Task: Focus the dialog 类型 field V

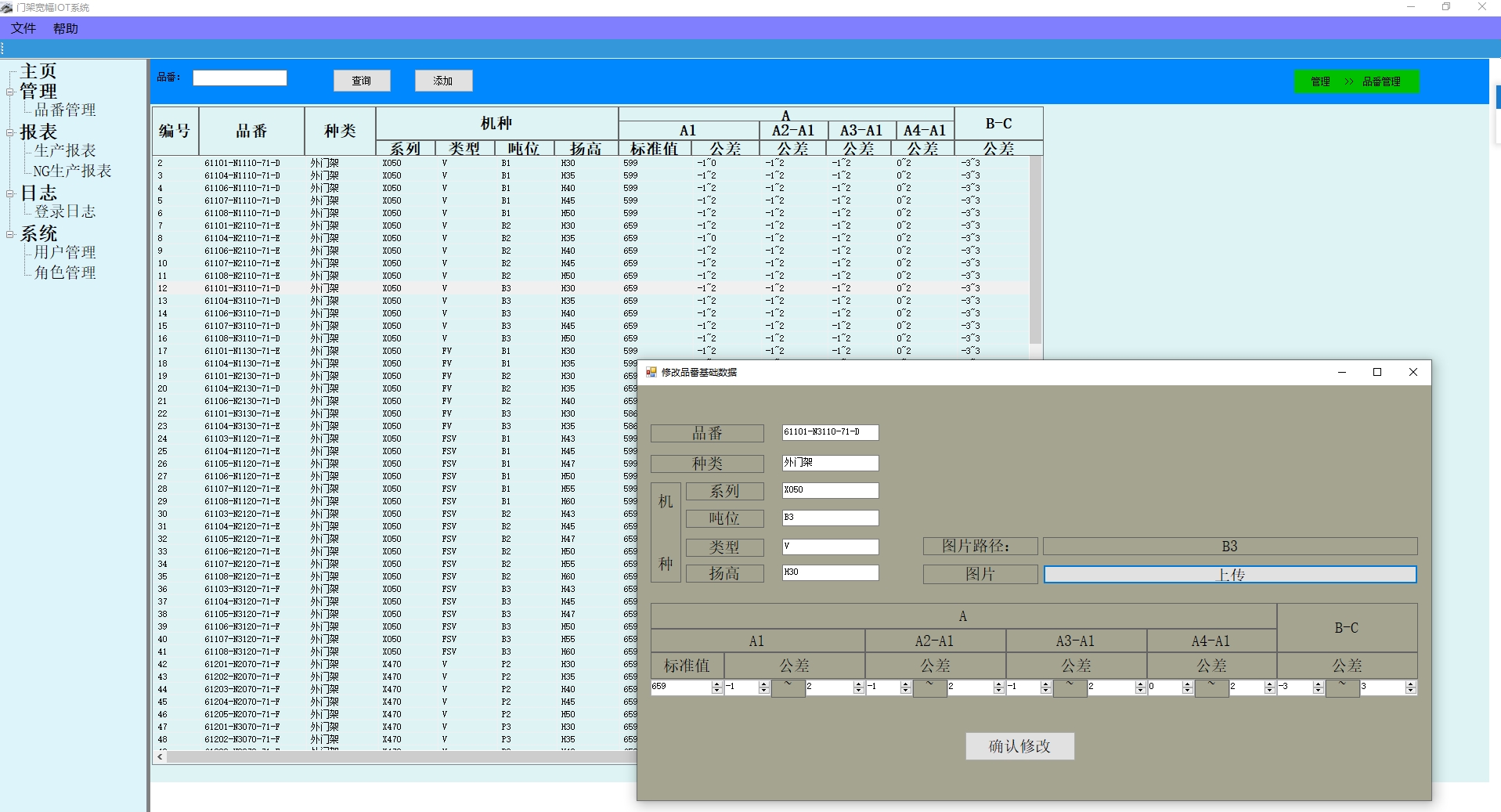Action: point(830,547)
